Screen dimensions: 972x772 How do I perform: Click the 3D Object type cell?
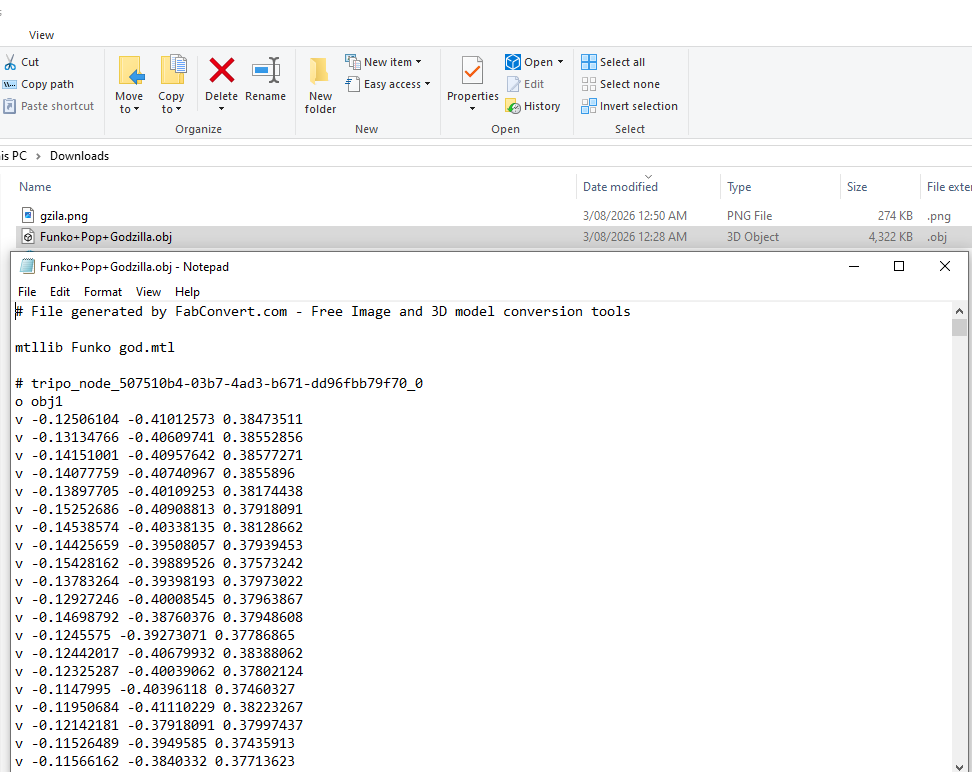(x=753, y=237)
